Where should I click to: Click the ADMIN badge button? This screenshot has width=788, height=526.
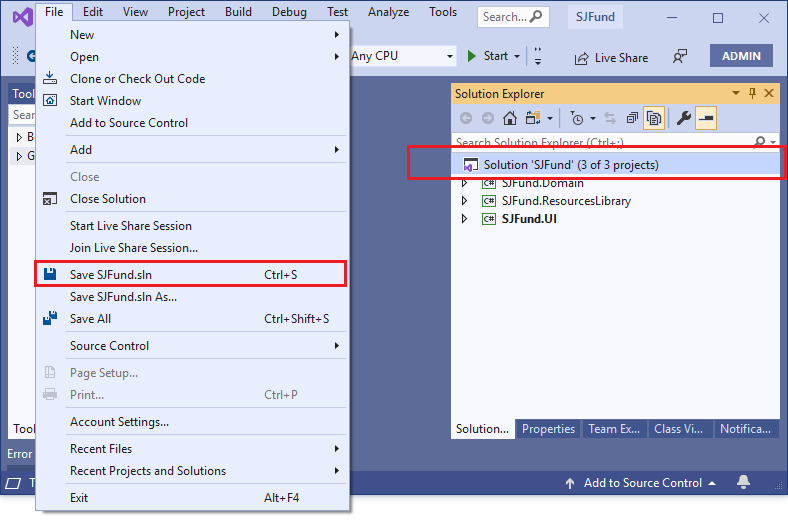pos(741,56)
